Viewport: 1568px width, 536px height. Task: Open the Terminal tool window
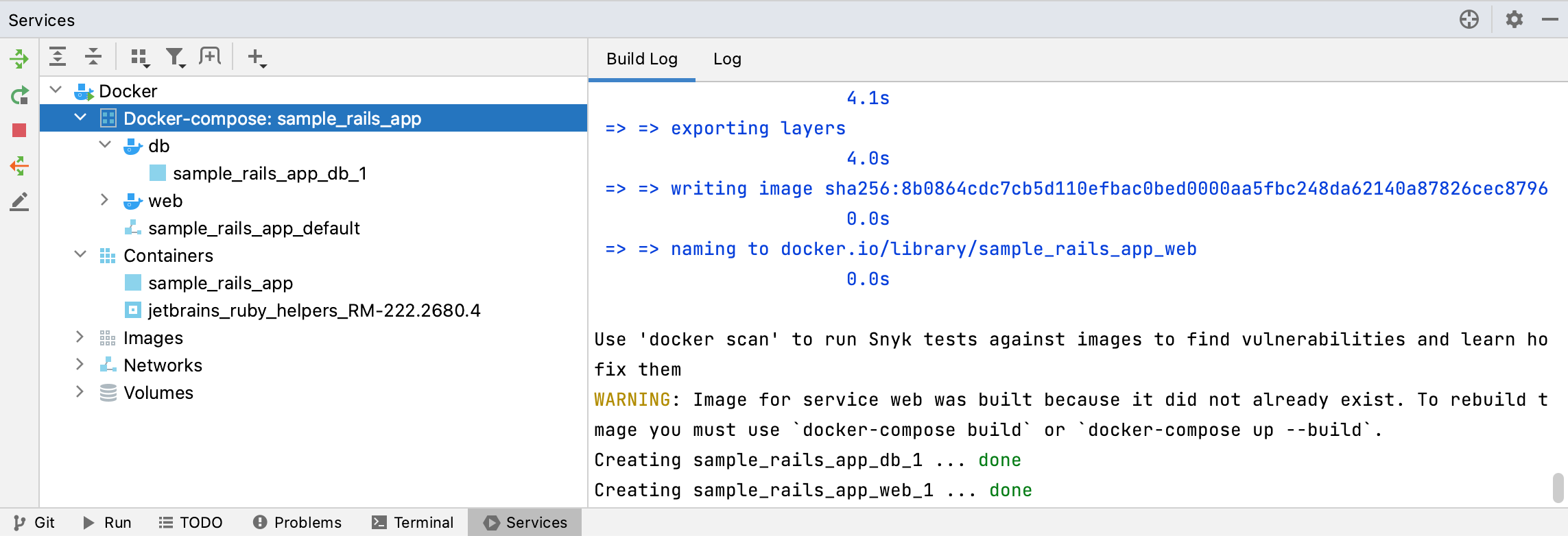click(413, 522)
